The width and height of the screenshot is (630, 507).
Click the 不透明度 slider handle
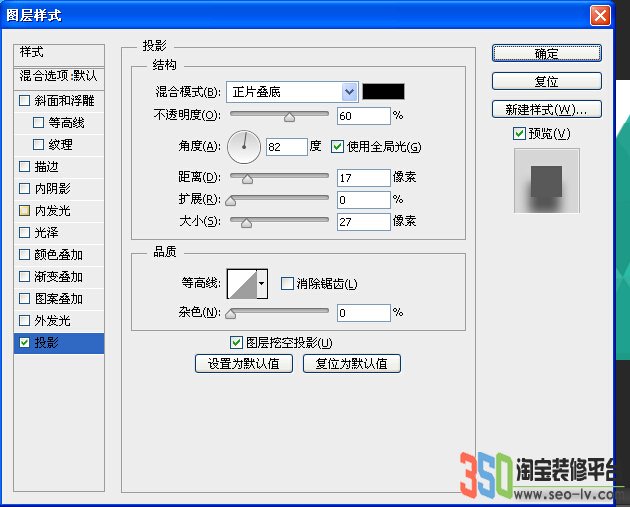point(289,117)
